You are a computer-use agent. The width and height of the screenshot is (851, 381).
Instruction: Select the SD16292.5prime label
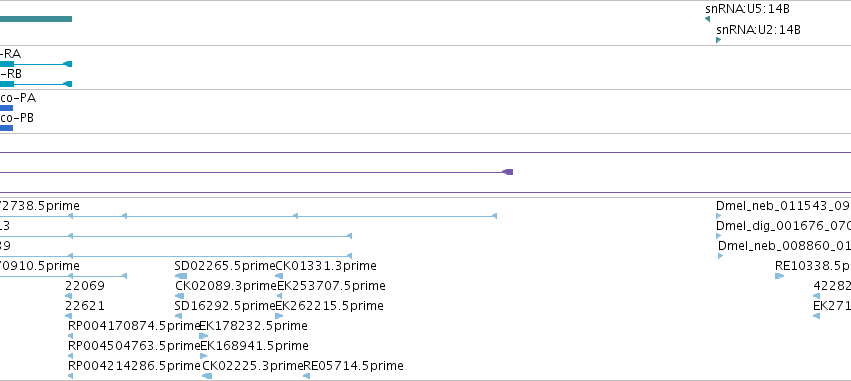tap(225, 306)
